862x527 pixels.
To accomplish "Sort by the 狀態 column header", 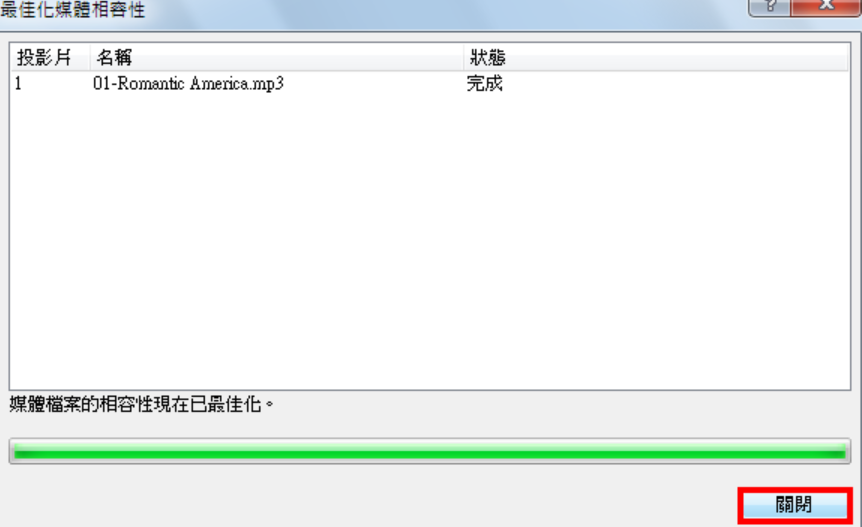I will point(656,57).
